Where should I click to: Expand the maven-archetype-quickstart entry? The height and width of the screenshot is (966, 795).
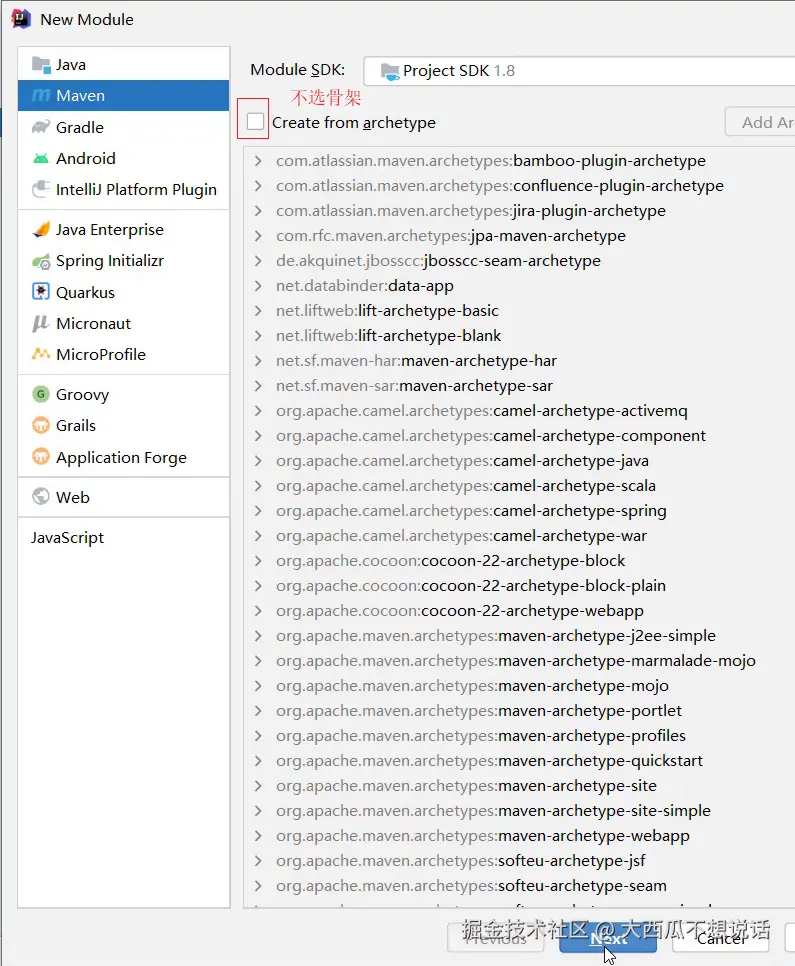258,761
